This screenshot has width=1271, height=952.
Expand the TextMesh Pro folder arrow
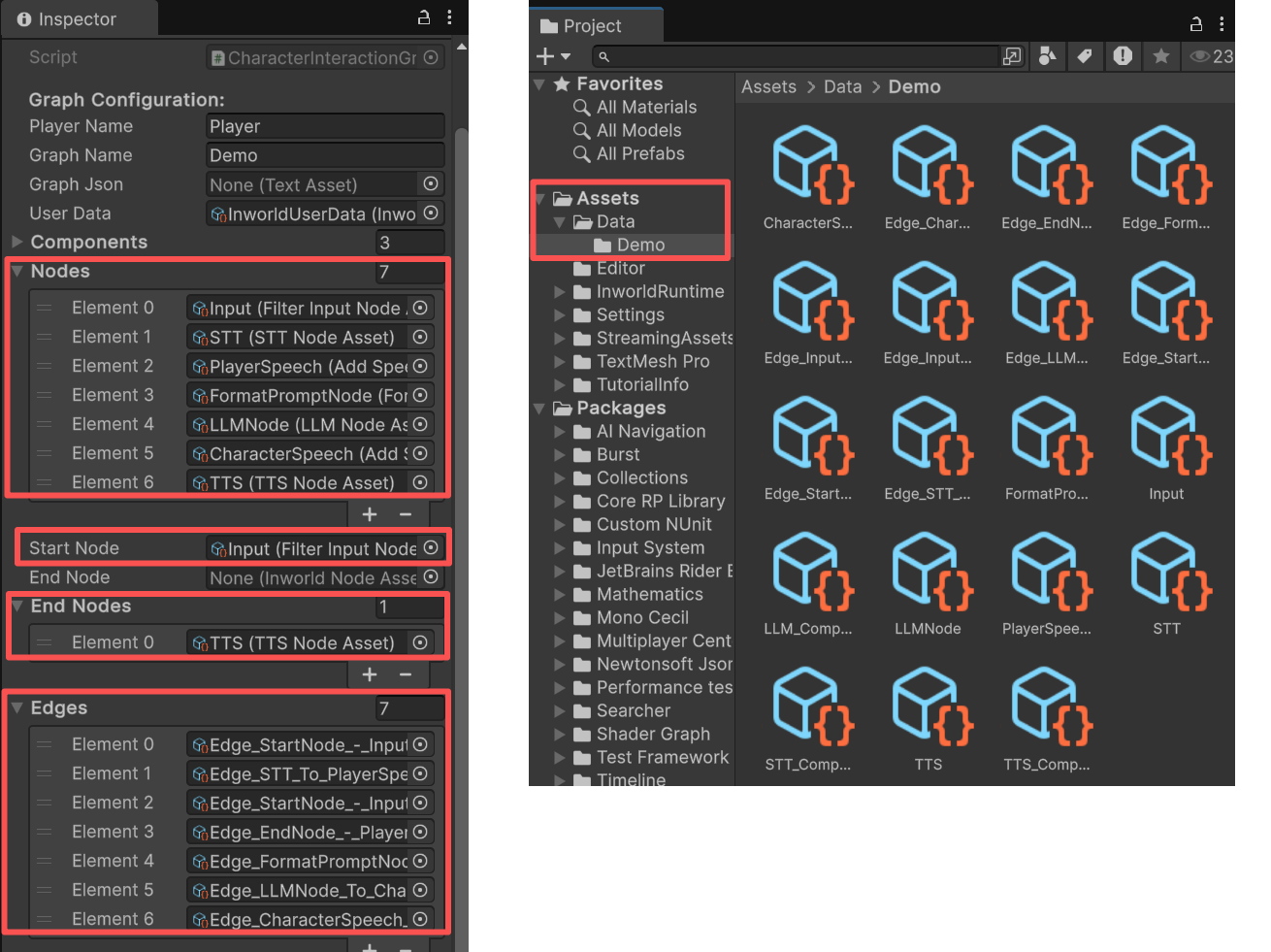pos(560,362)
